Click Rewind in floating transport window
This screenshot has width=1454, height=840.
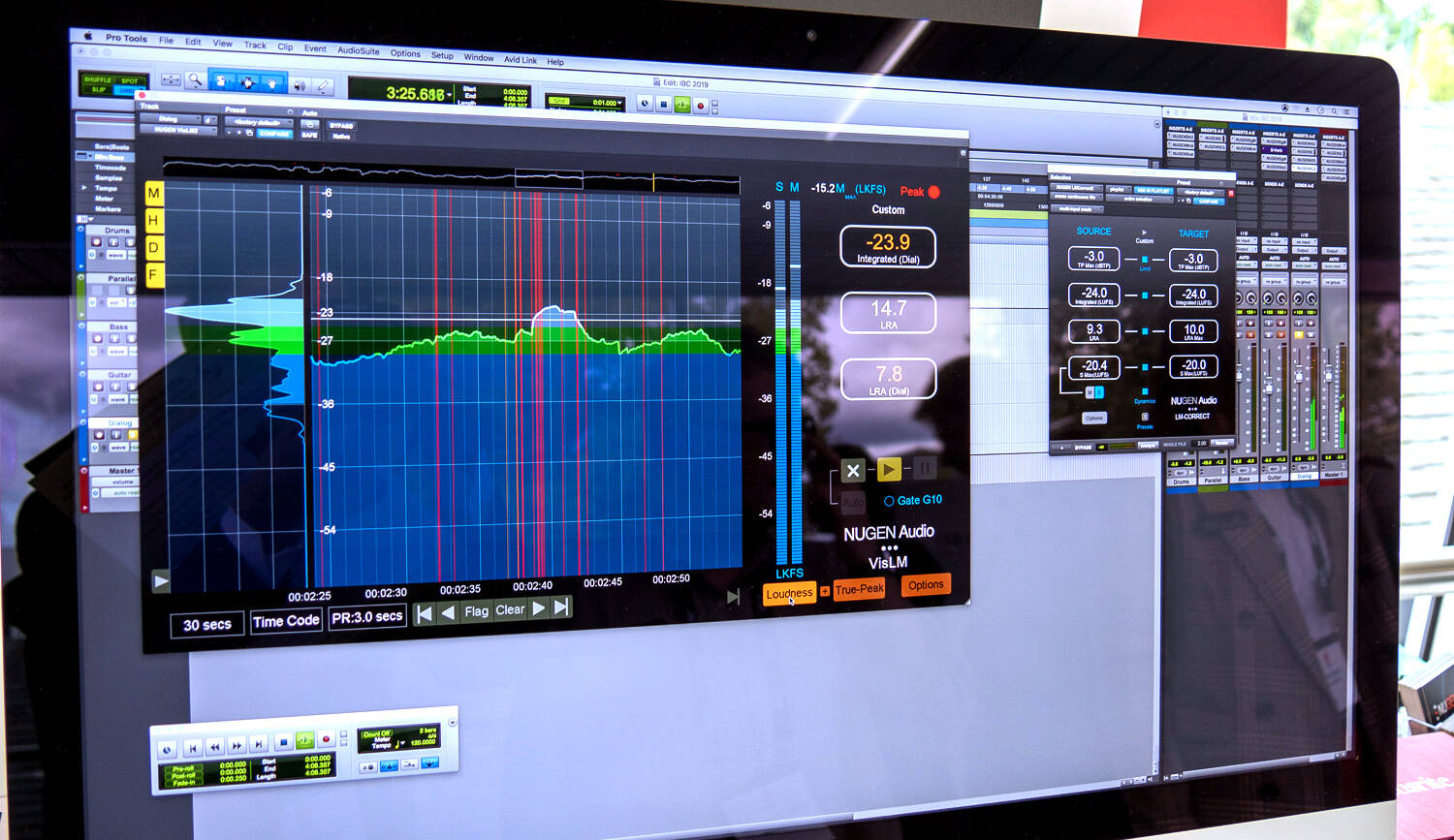click(215, 748)
